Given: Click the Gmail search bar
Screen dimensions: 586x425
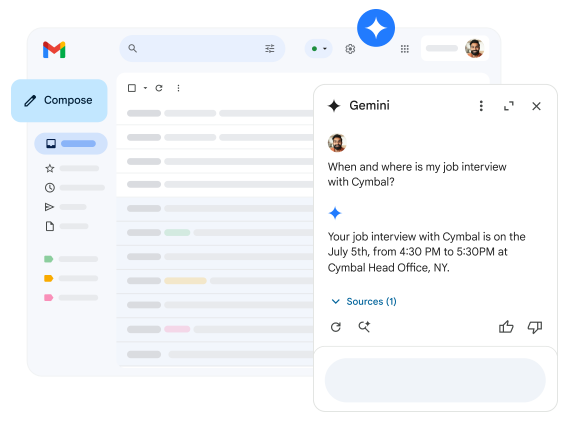Looking at the screenshot, I should tap(202, 49).
